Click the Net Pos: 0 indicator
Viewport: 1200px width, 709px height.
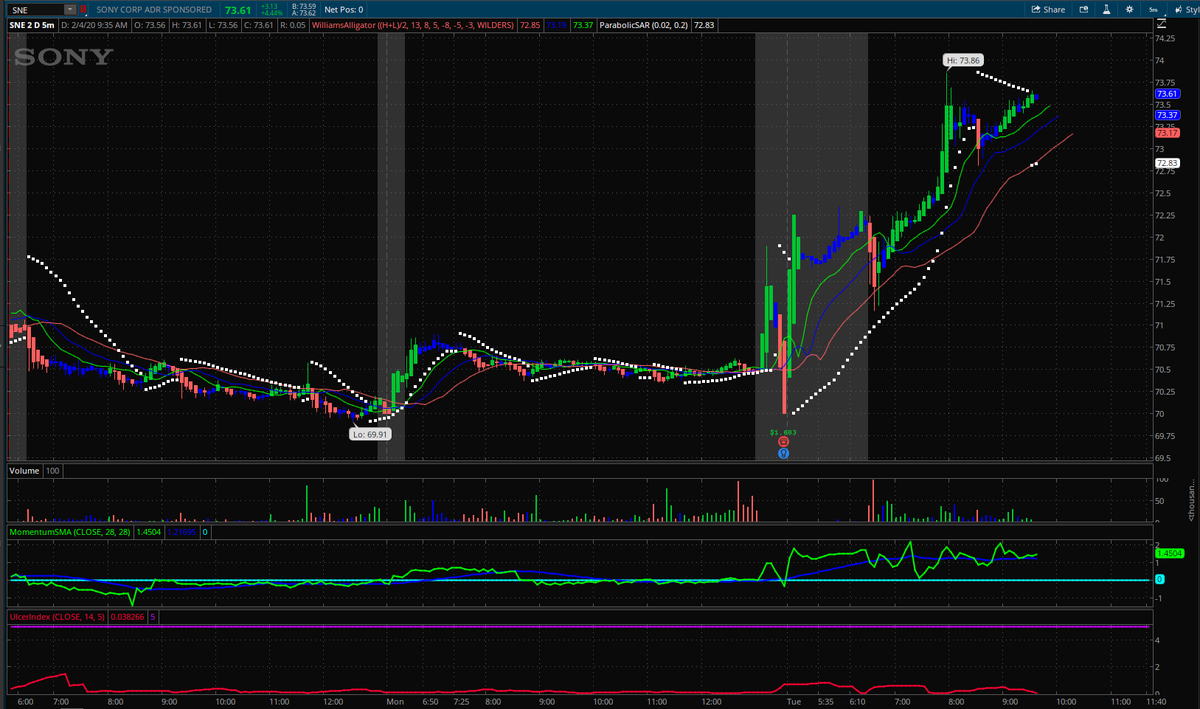point(344,9)
